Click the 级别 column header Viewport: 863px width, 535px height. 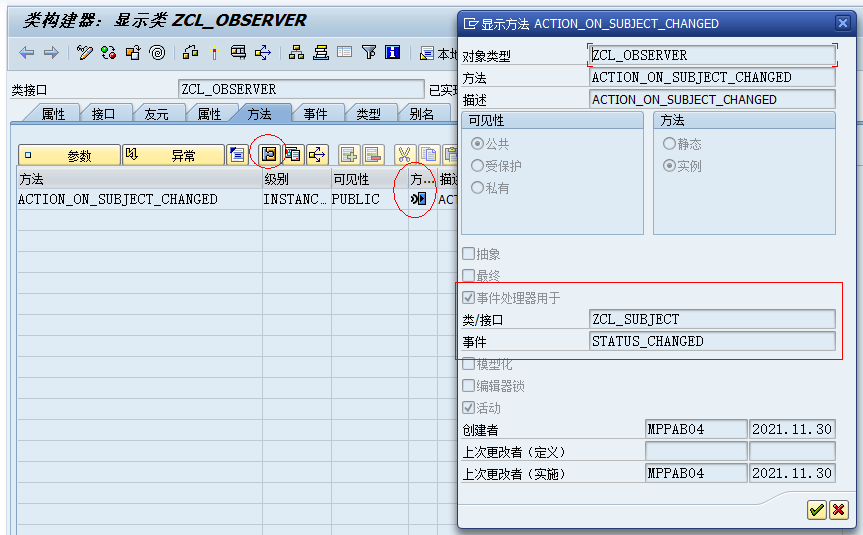(x=297, y=179)
